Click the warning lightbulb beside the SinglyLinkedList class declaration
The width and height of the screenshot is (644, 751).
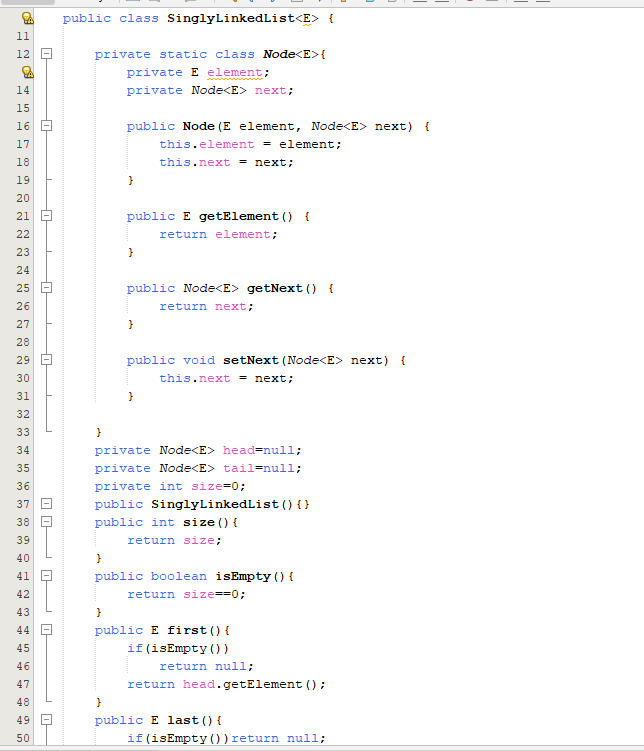[x=27, y=18]
